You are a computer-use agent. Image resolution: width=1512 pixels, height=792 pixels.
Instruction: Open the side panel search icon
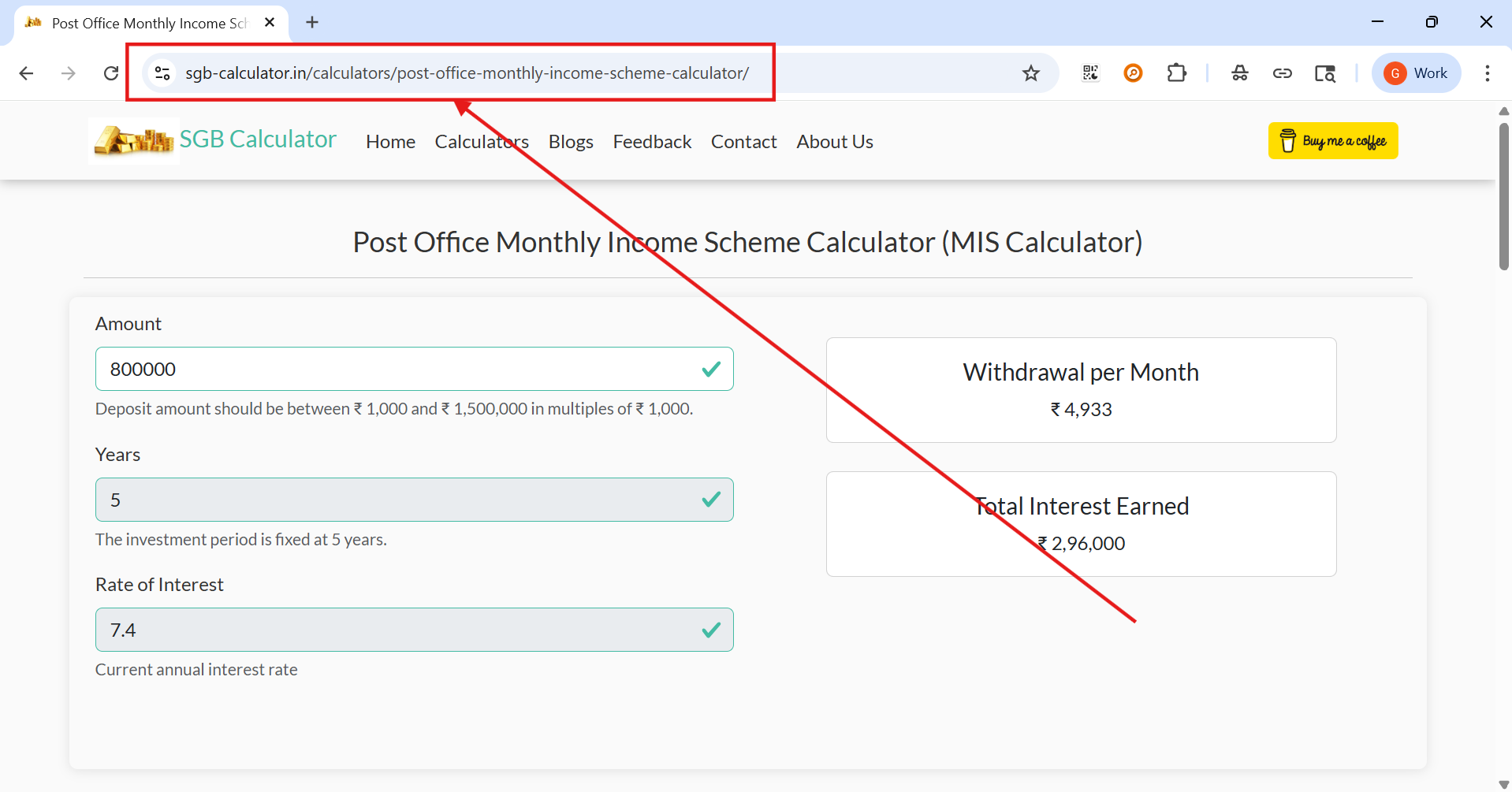(x=1325, y=73)
